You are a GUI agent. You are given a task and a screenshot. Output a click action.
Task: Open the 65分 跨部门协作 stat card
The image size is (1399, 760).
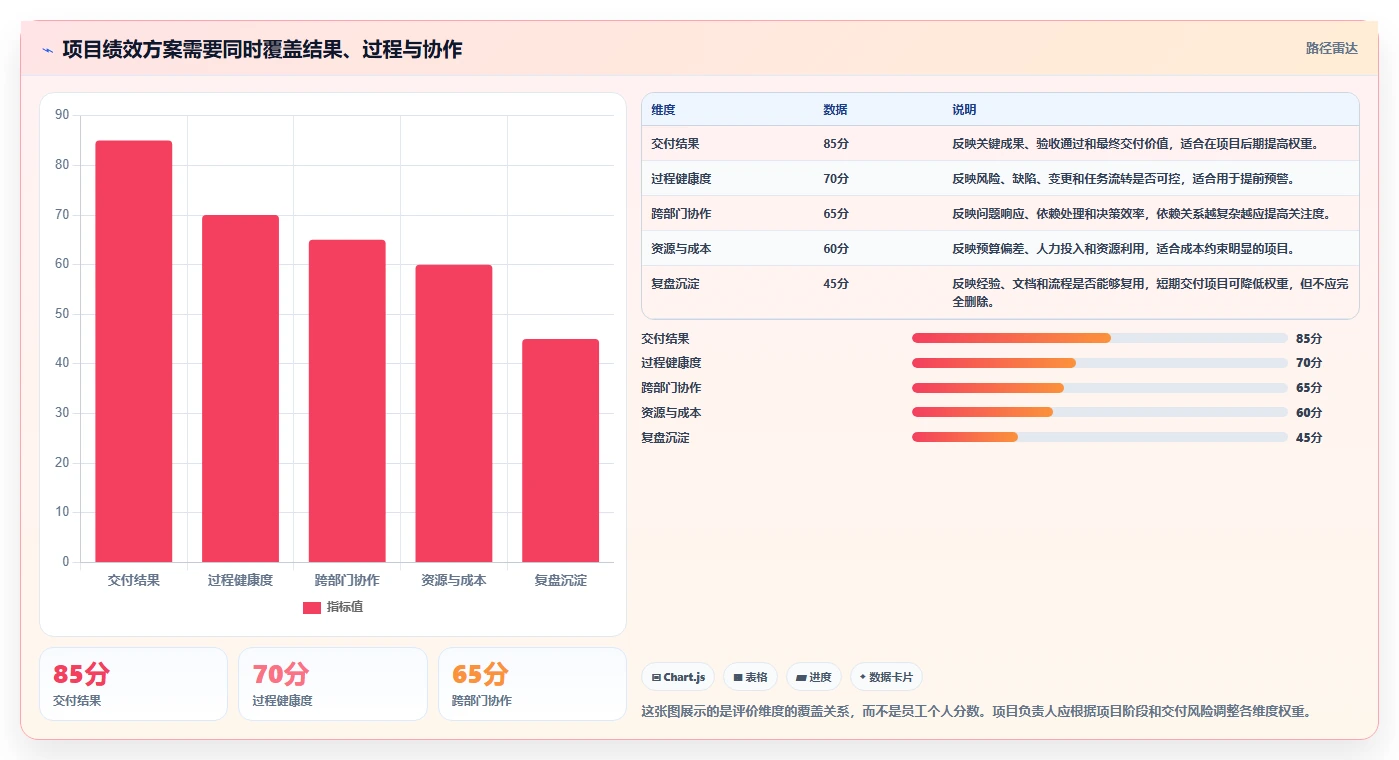click(532, 684)
